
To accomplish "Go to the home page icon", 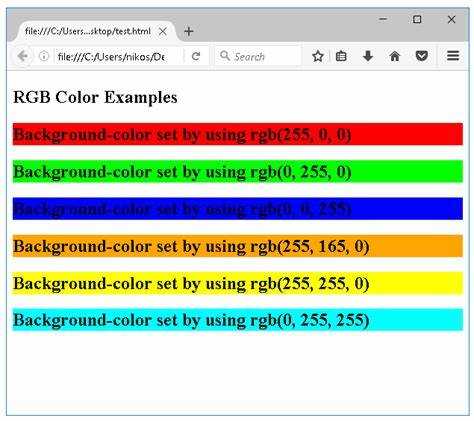I will (x=395, y=56).
